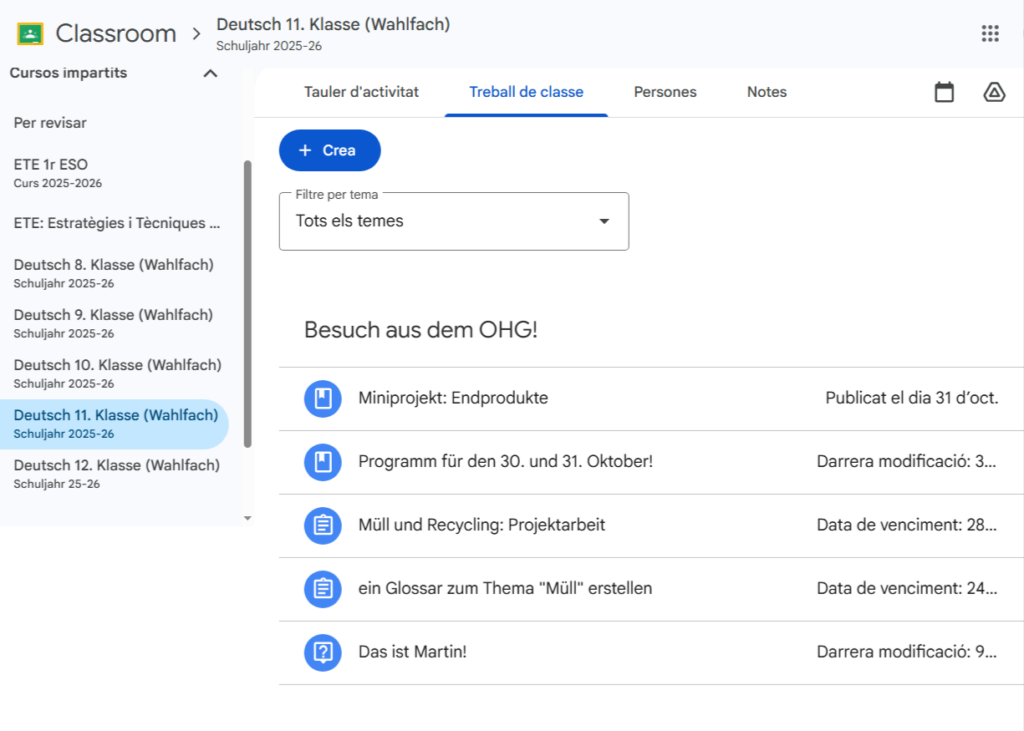This screenshot has width=1024, height=731.
Task: Switch to the Persones tab
Action: [x=665, y=92]
